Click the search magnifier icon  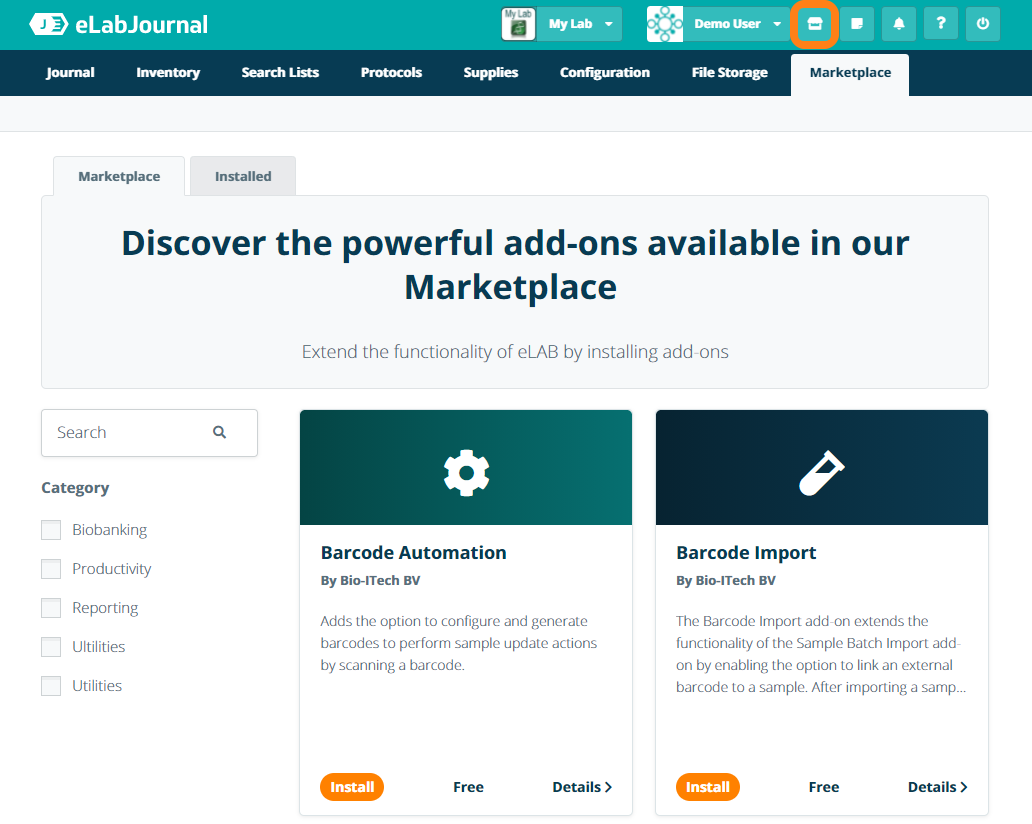pos(220,433)
